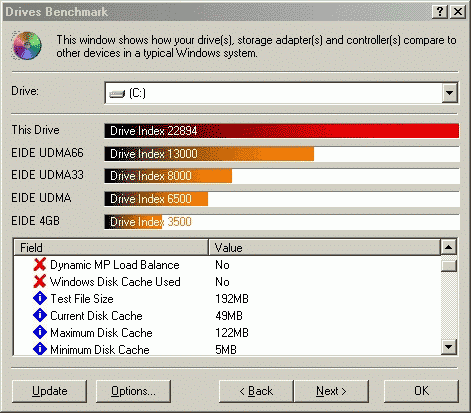Click blue info icon for Current Disk Cache

coord(40,315)
